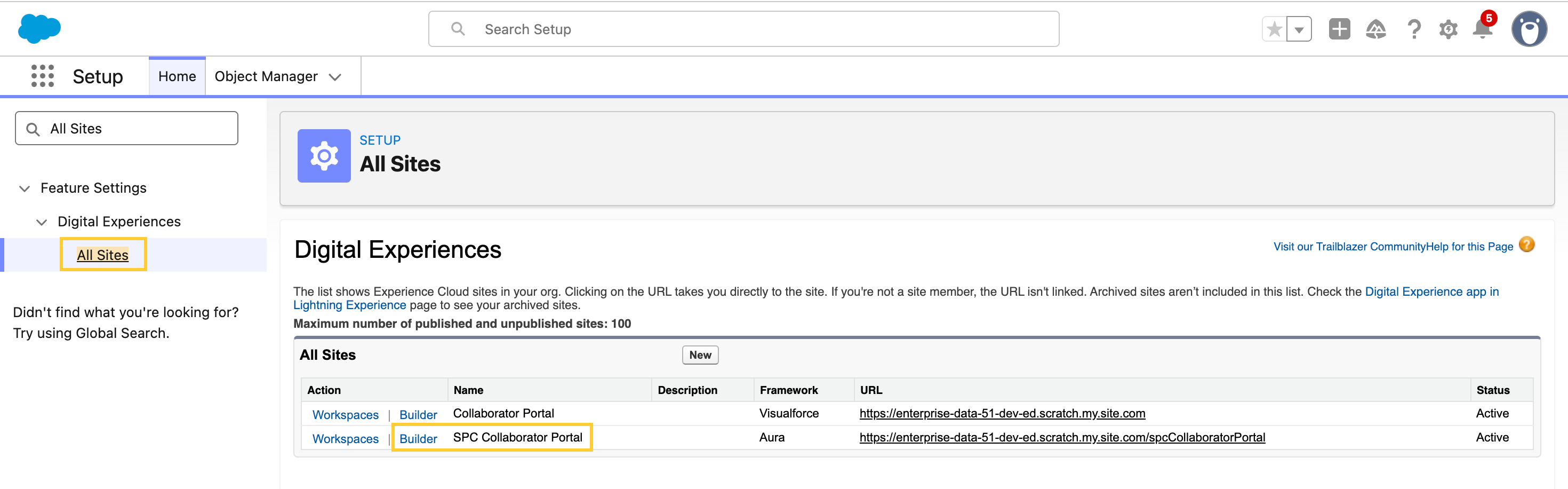Image resolution: width=1568 pixels, height=489 pixels.
Task: Open Builder for SPC Collaborator Portal
Action: [418, 439]
